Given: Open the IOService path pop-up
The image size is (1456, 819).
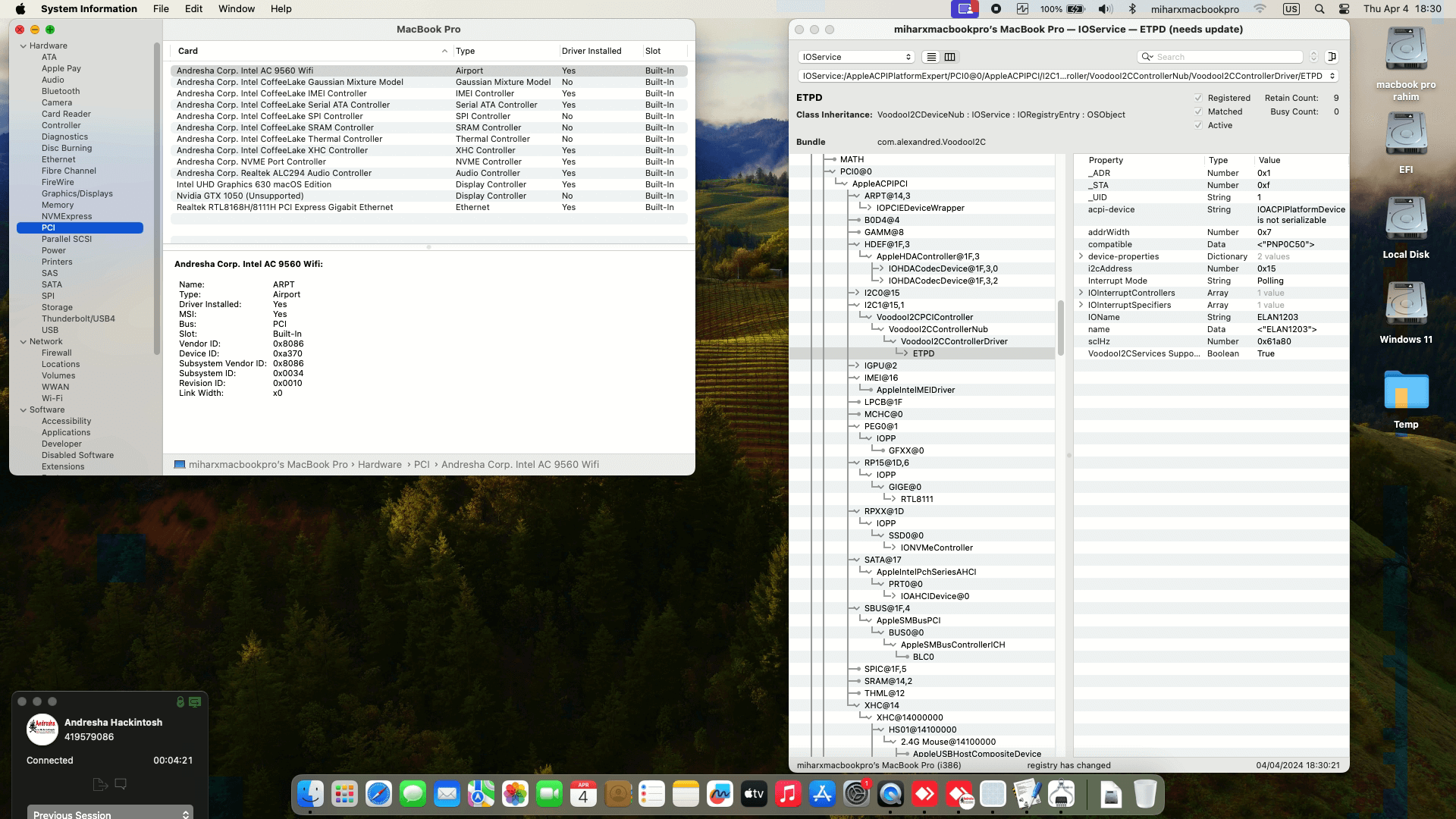Looking at the screenshot, I should pos(1067,76).
